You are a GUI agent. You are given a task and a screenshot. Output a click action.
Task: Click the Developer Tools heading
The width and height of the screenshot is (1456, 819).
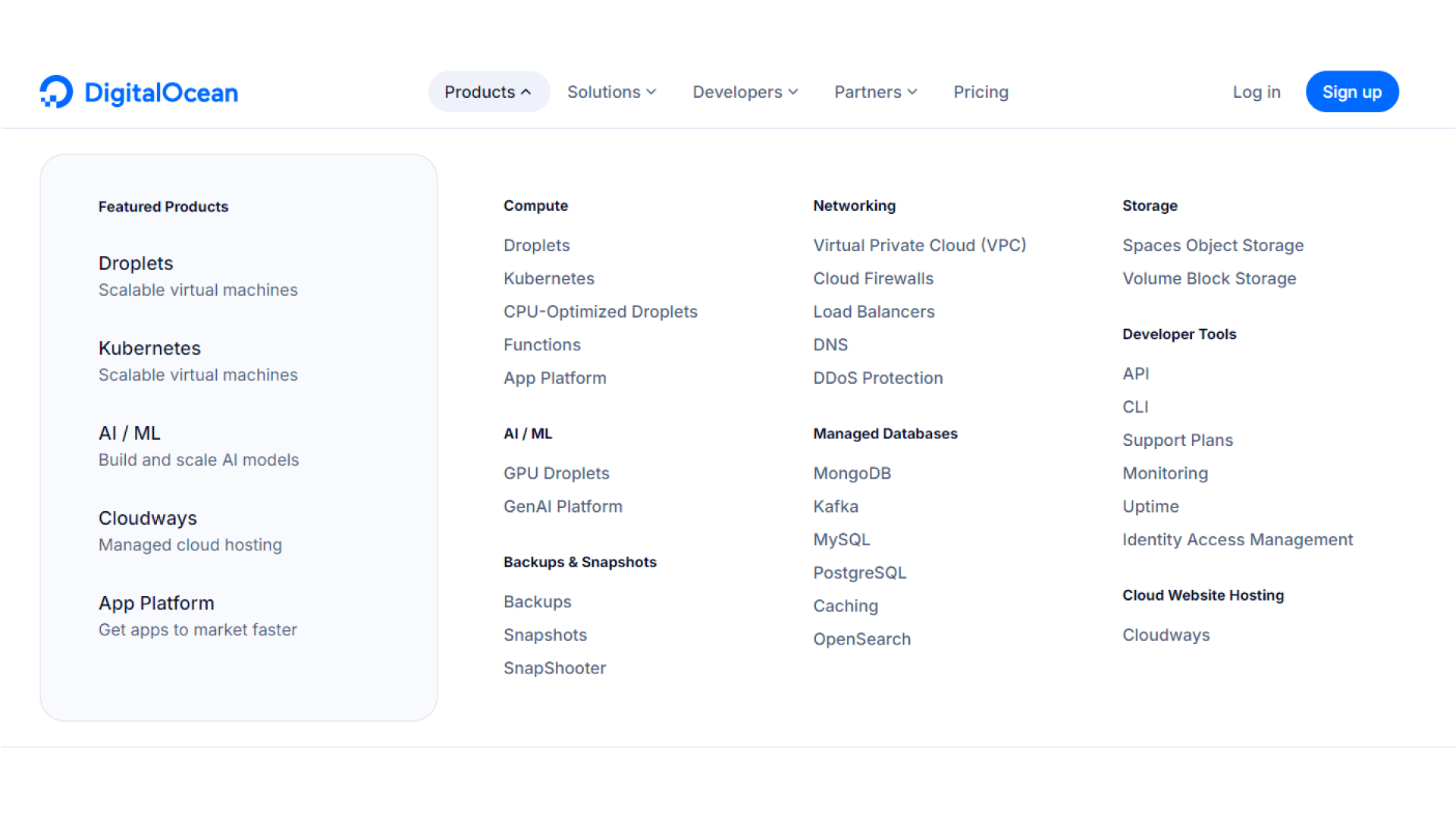(x=1179, y=334)
